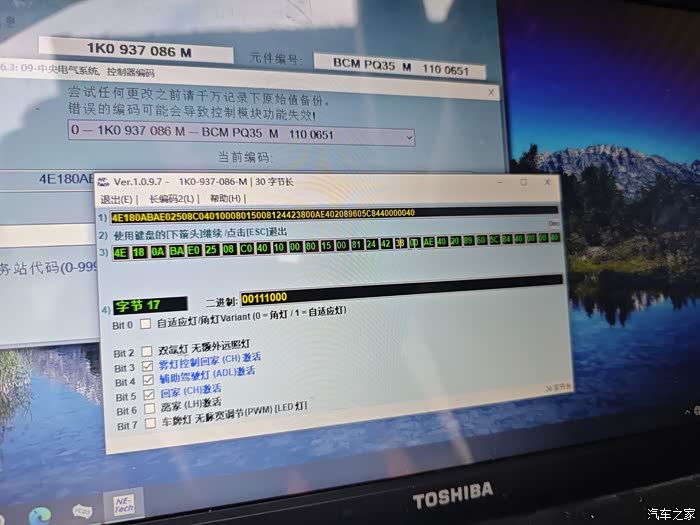700x525 pixels.
Task: Minimize the long coding helper window
Action: (x=500, y=182)
